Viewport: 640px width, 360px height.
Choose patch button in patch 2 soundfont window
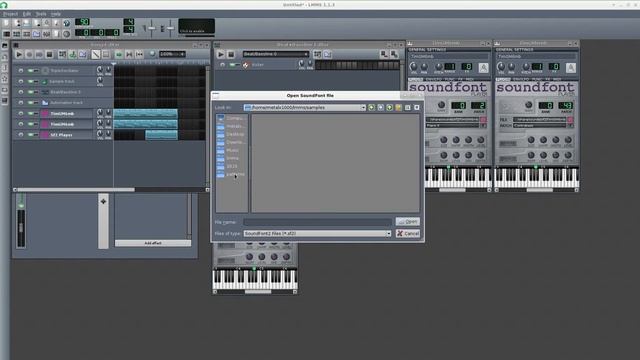pos(483,126)
